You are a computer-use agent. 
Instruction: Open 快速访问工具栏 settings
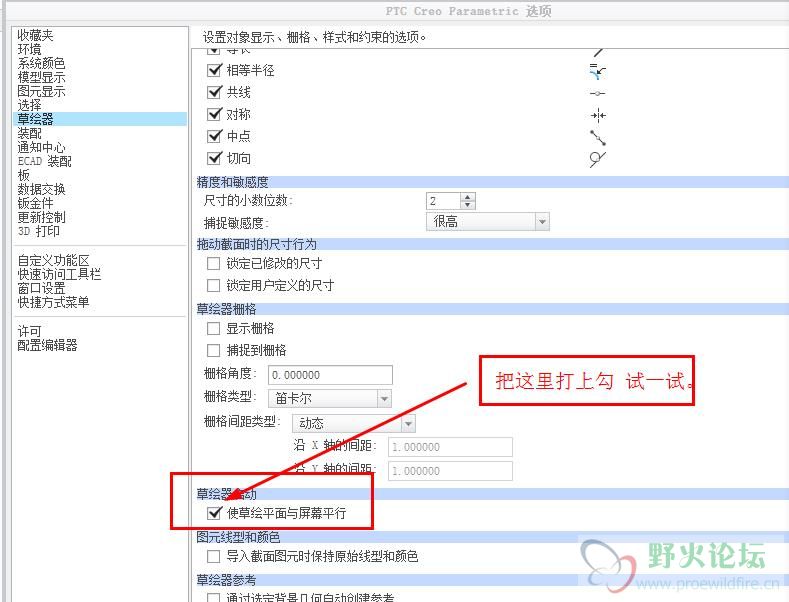(59, 274)
